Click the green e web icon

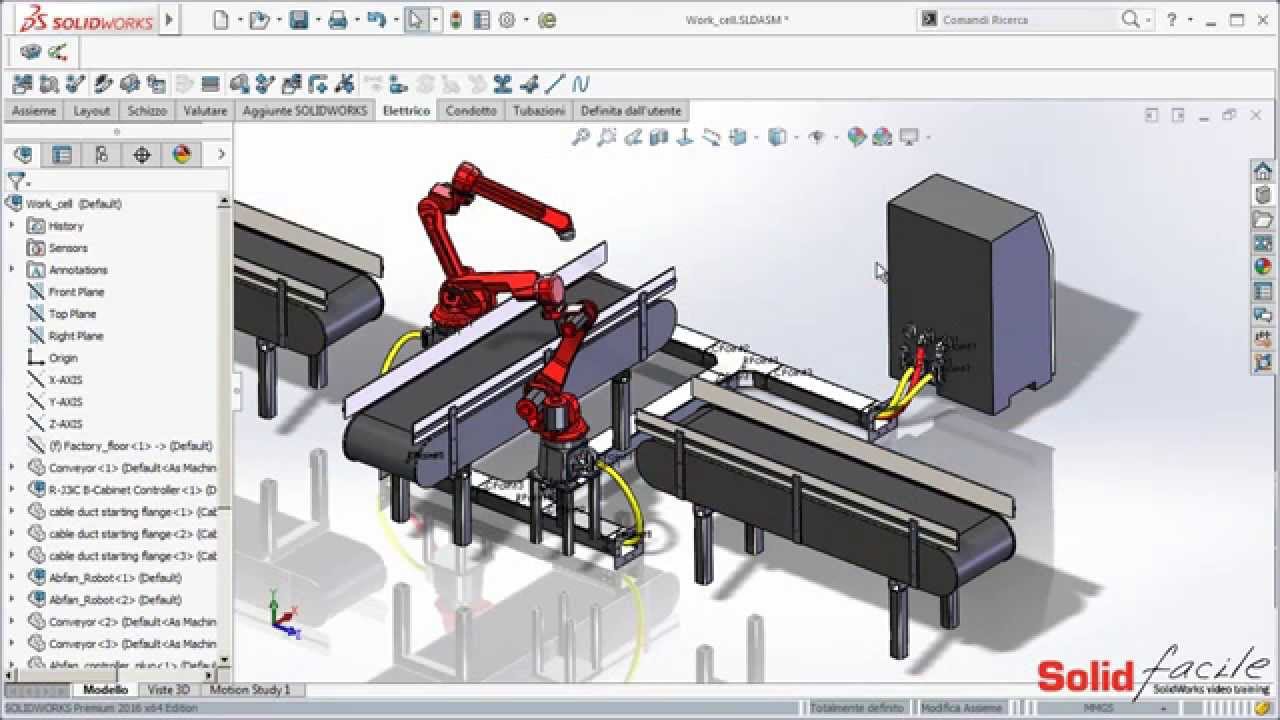point(546,19)
